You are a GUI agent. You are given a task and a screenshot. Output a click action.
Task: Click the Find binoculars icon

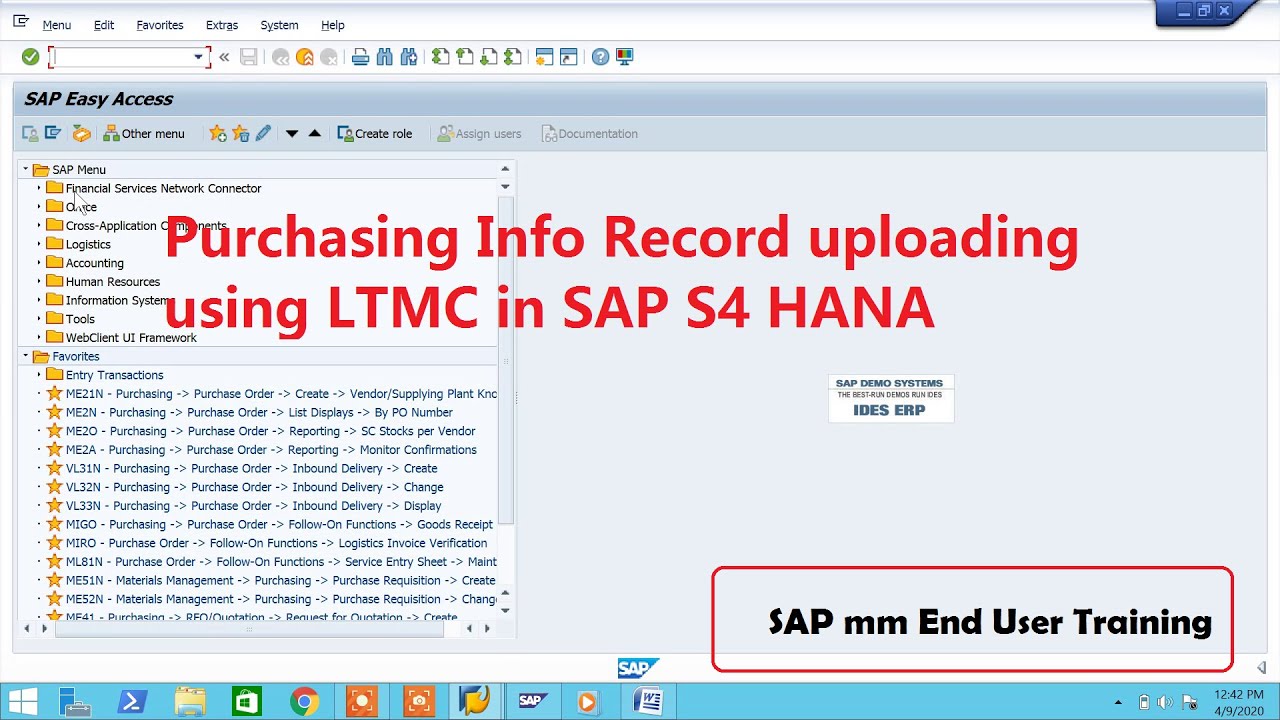tap(385, 57)
